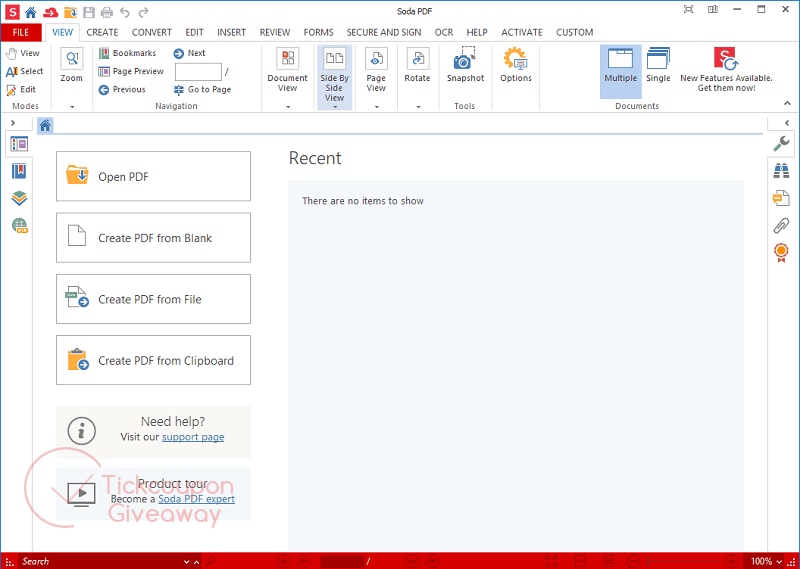Screen dimensions: 800x569
Task: Expand the Page View dropdown arrow
Action: click(x=377, y=107)
